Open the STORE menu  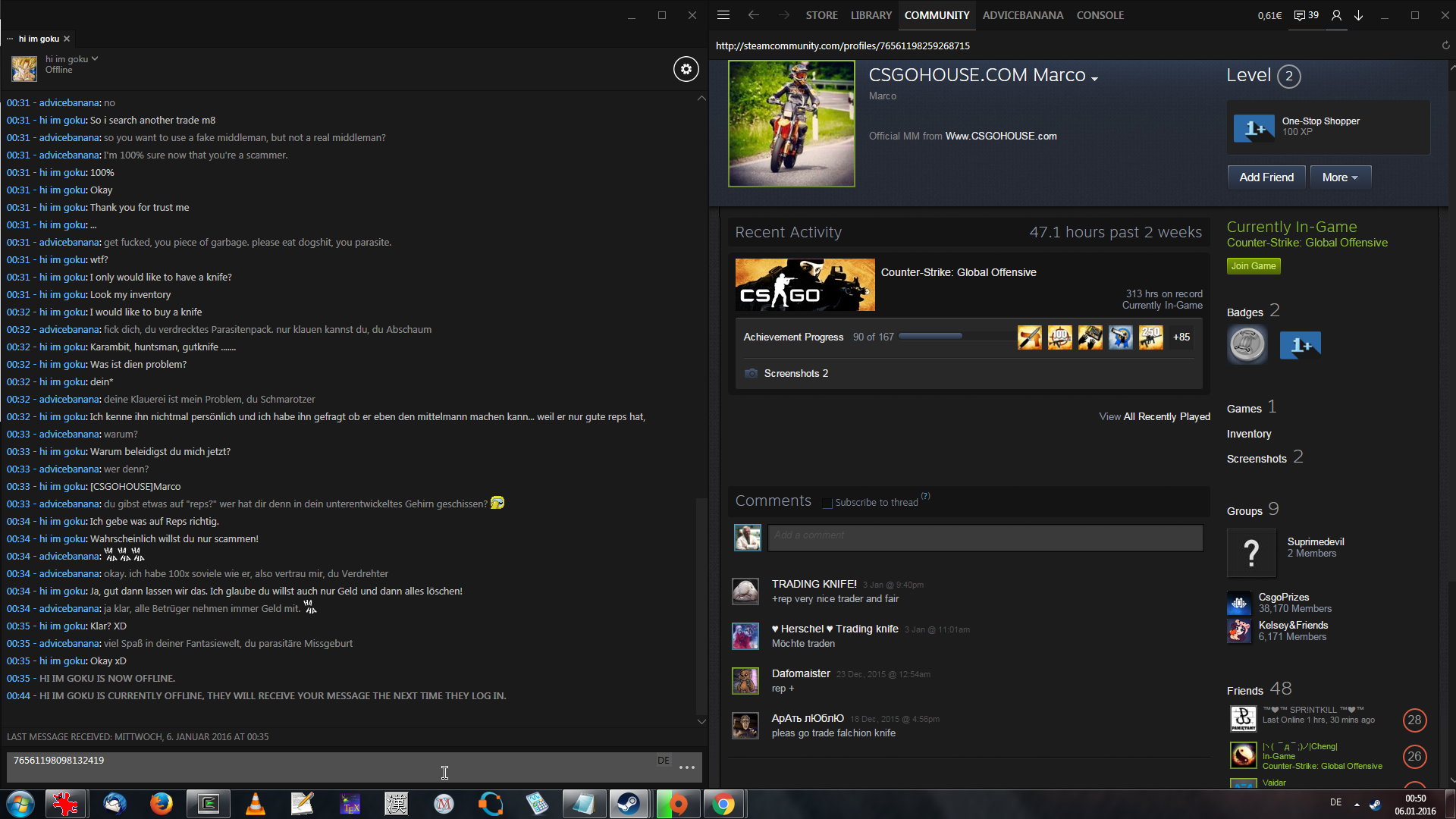coord(821,15)
